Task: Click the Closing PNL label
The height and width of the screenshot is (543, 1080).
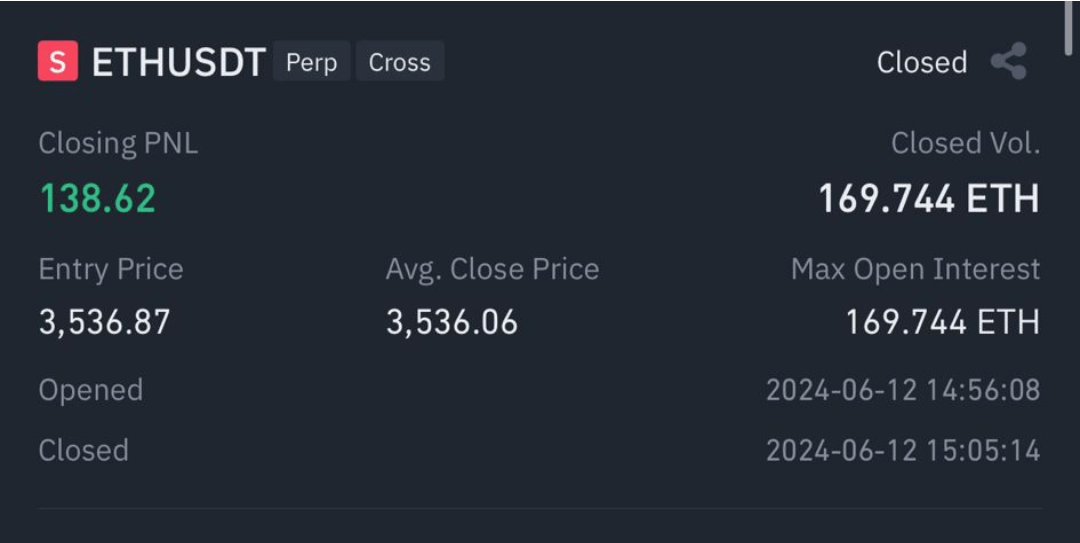Action: coord(118,143)
